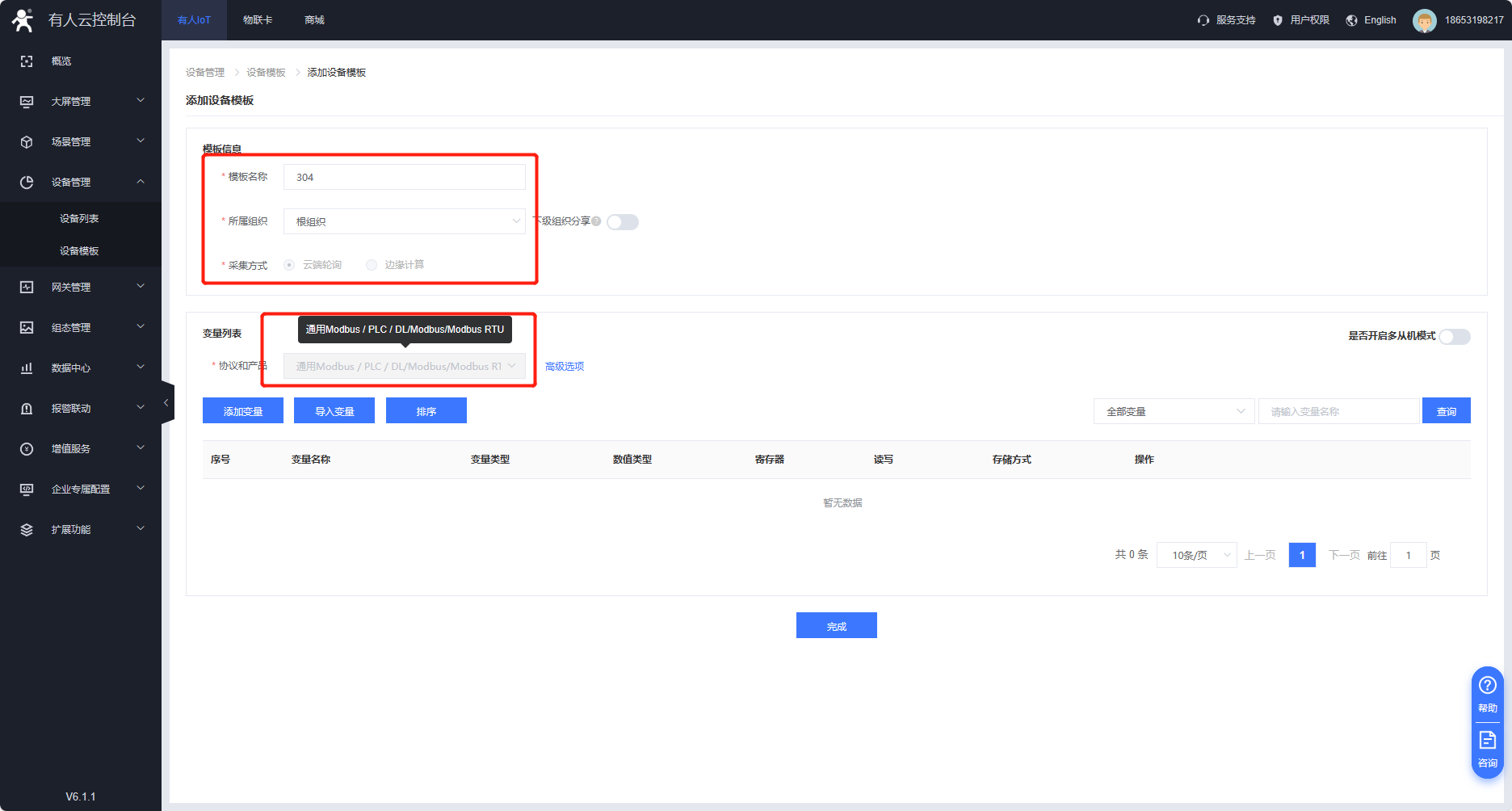Open 设备列表 in the sidebar menu
Image resolution: width=1512 pixels, height=811 pixels.
(79, 219)
